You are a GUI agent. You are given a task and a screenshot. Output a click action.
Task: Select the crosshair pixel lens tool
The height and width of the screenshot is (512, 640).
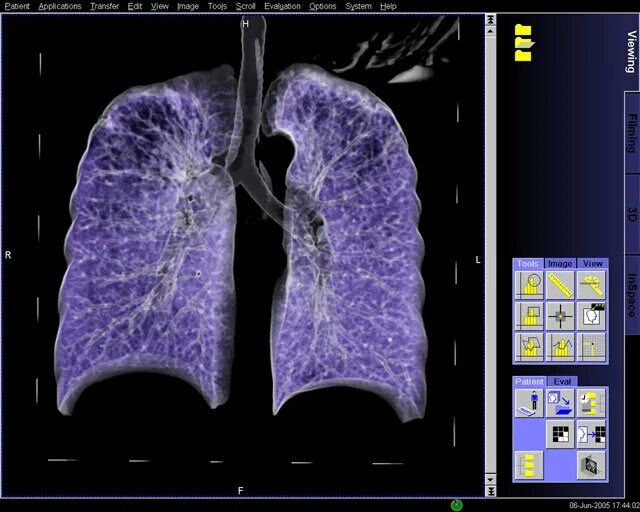(560, 316)
